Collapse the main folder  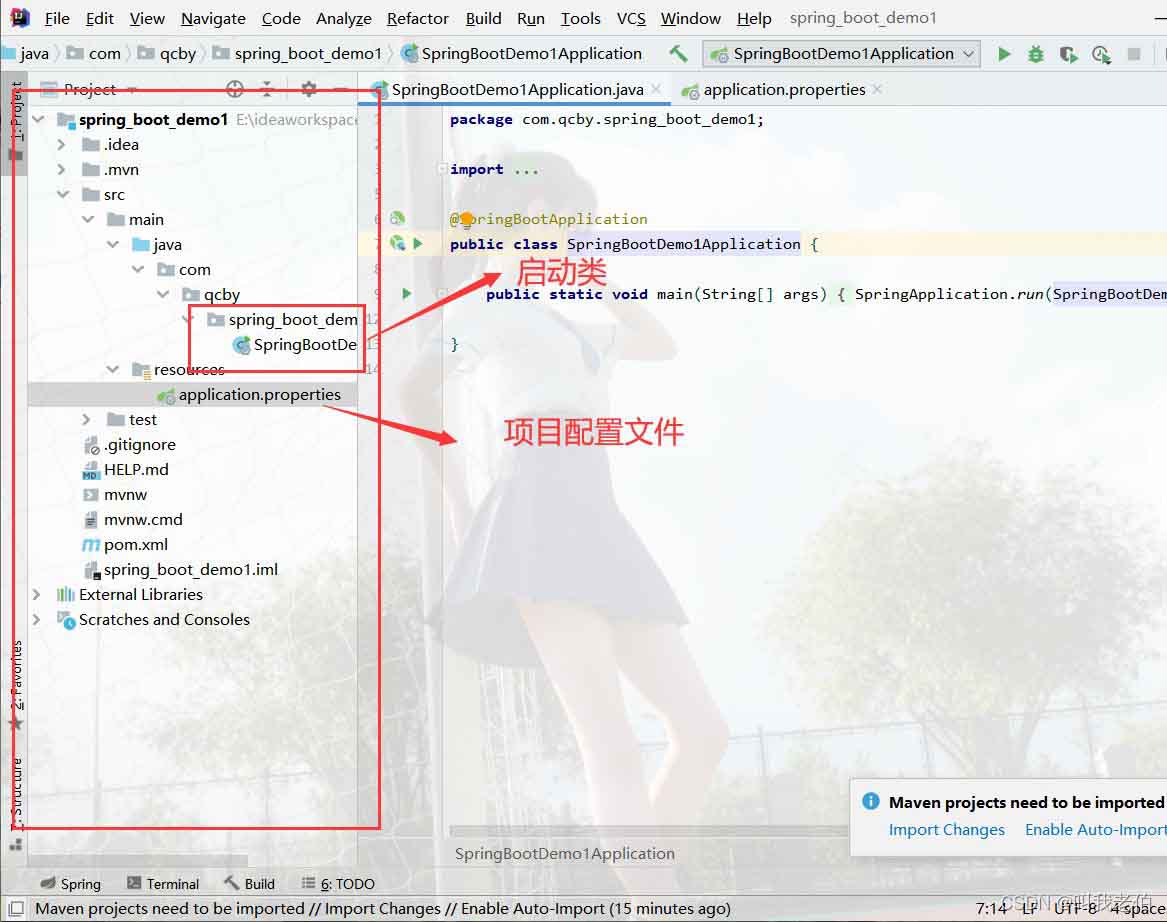pyautogui.click(x=88, y=220)
